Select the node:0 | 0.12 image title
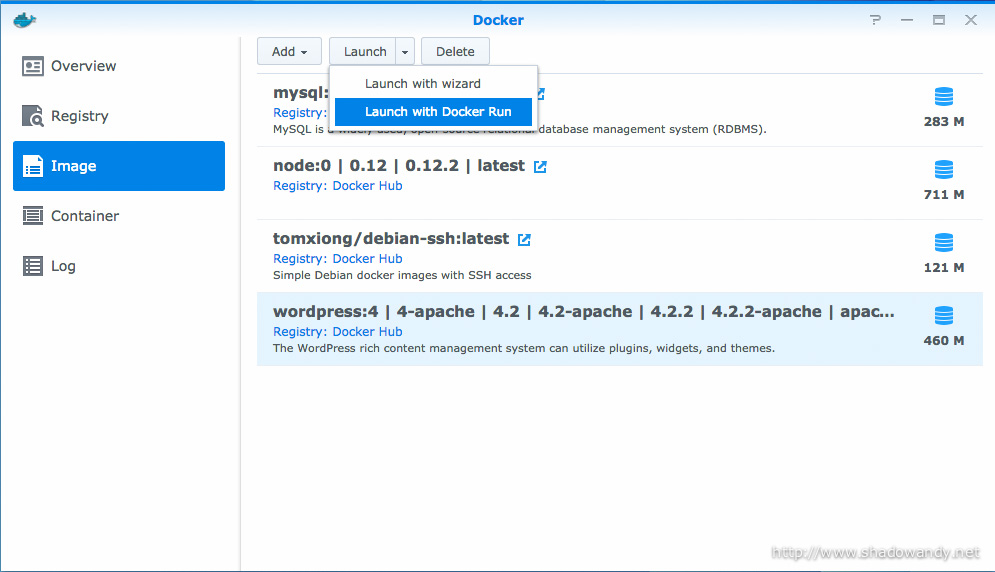 (x=399, y=166)
